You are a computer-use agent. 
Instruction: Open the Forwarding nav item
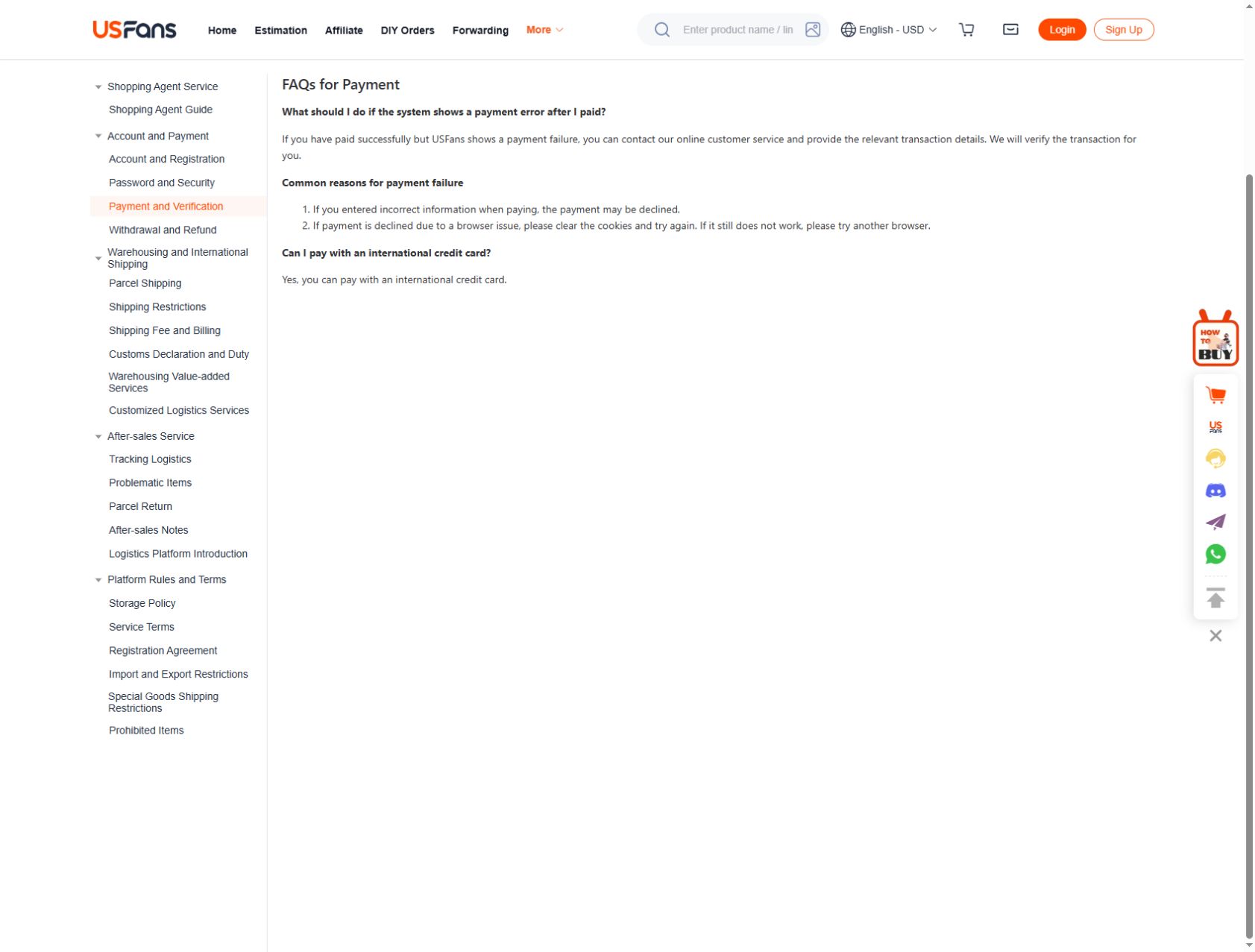[480, 31]
